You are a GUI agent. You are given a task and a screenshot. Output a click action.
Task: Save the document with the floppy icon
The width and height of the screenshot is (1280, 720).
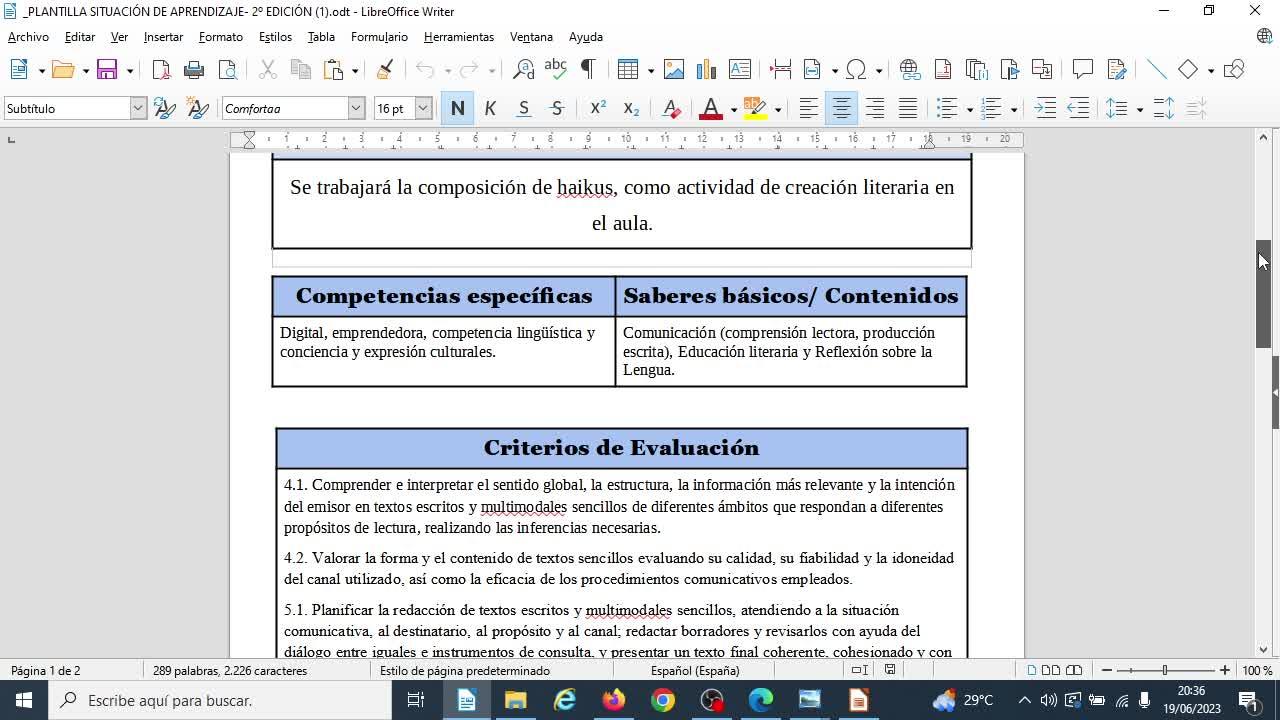[x=108, y=69]
